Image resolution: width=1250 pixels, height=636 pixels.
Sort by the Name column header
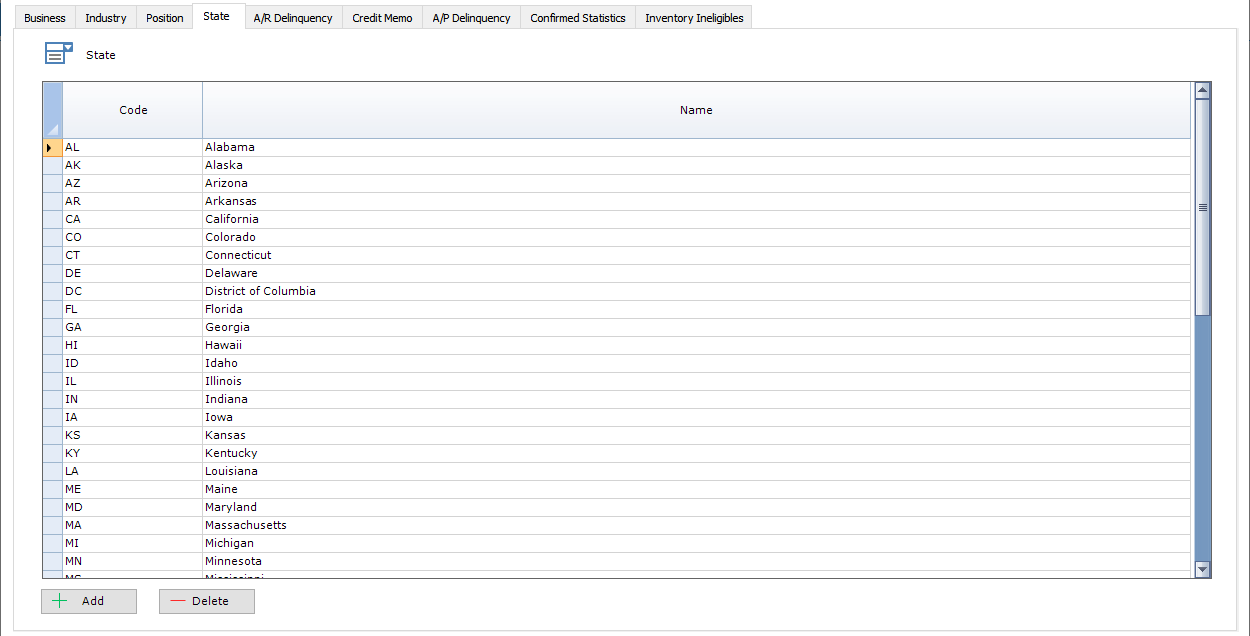[696, 110]
